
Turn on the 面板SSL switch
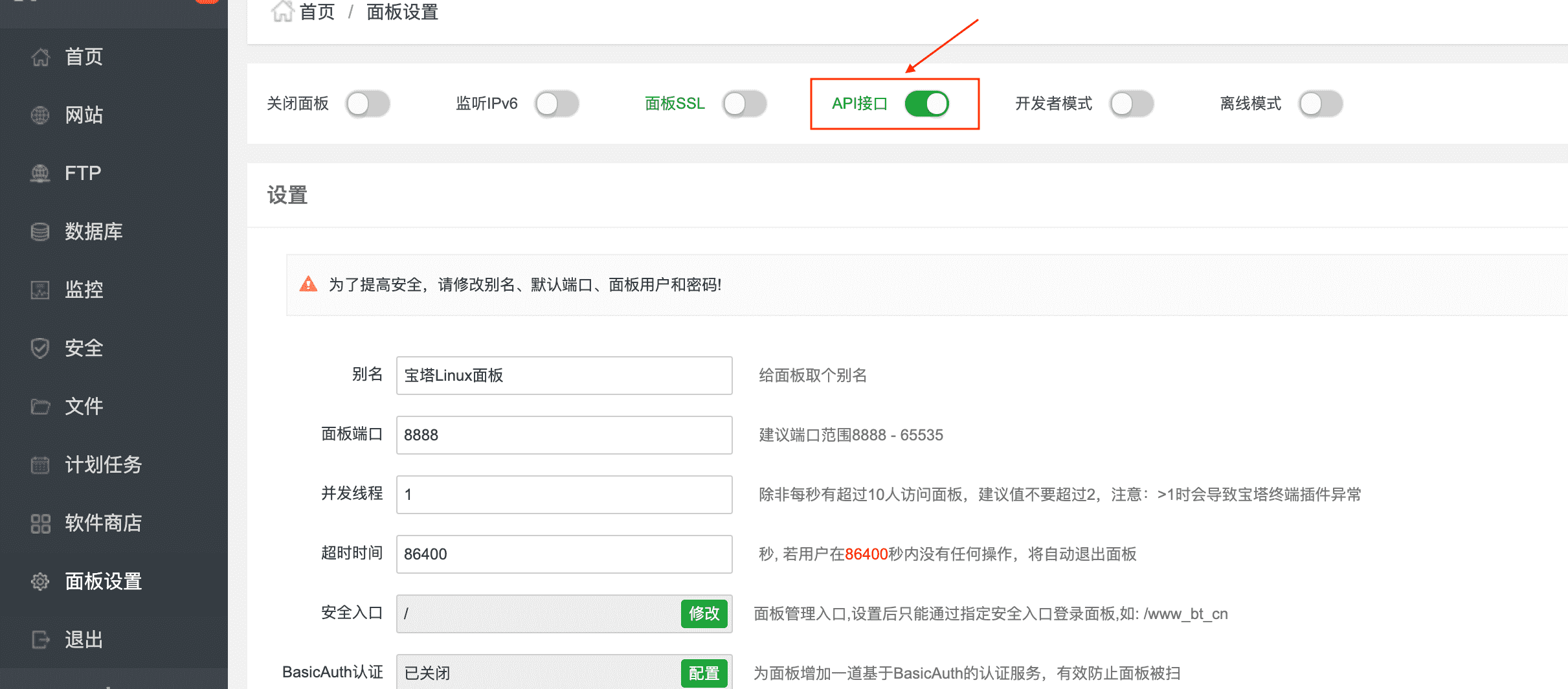[x=745, y=104]
